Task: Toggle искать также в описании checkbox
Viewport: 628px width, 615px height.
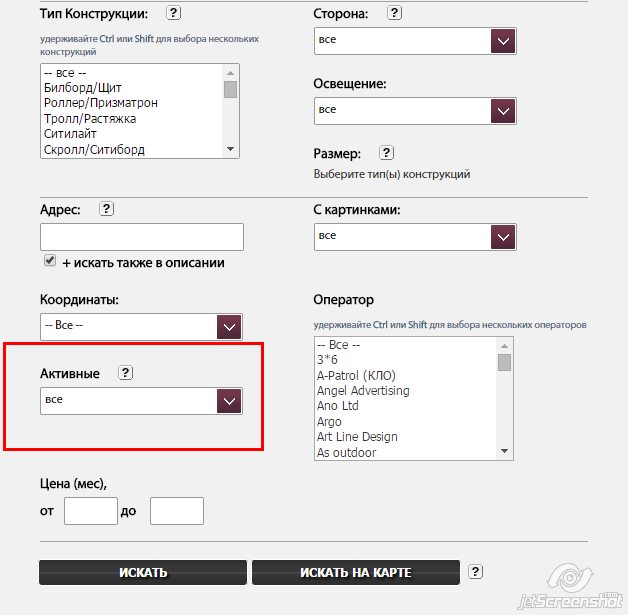Action: (50, 260)
